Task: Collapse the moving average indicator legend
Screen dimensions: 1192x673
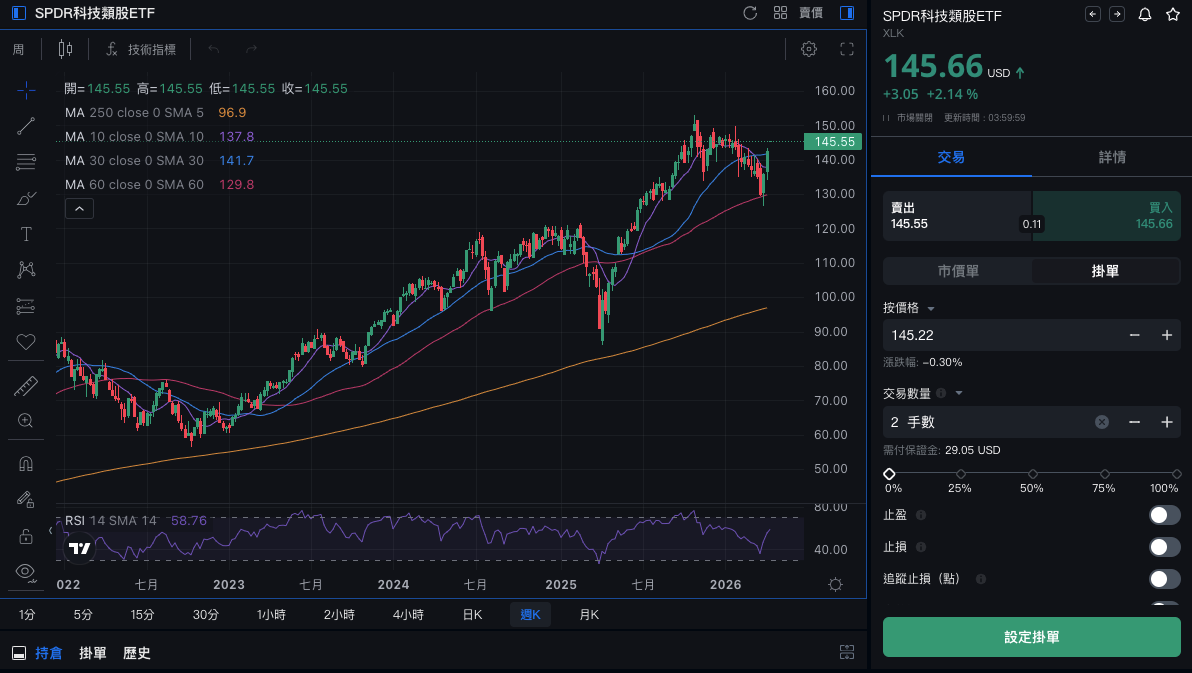Action: pyautogui.click(x=79, y=208)
